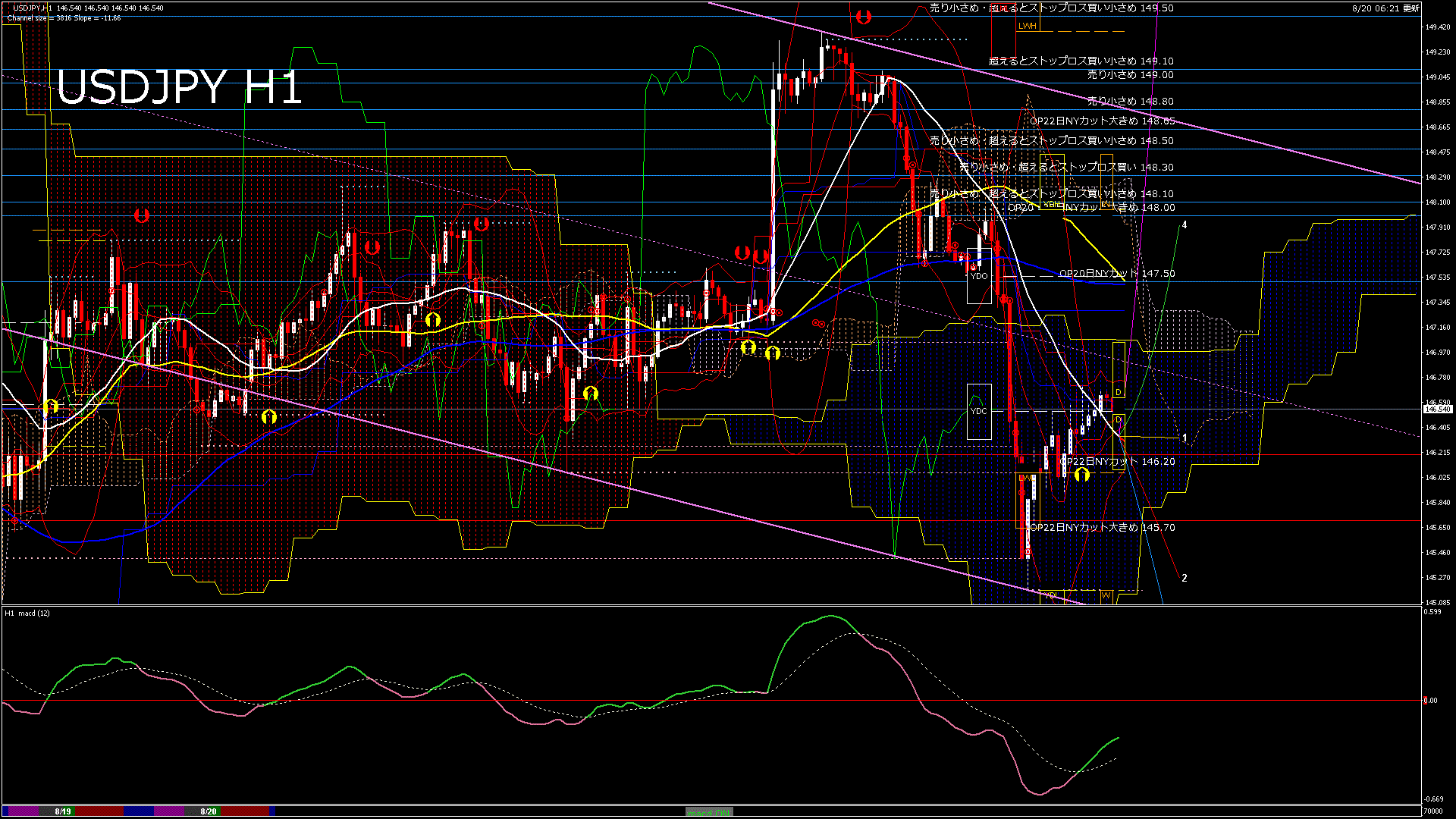Toggle the macd ON indicator button
The width and height of the screenshot is (1456, 819).
coord(709,811)
